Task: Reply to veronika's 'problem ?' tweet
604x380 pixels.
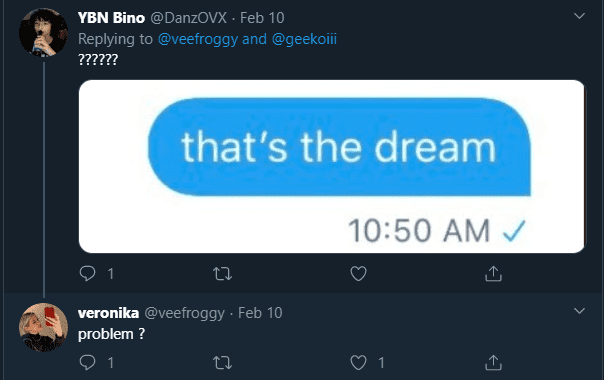Action: (87, 362)
